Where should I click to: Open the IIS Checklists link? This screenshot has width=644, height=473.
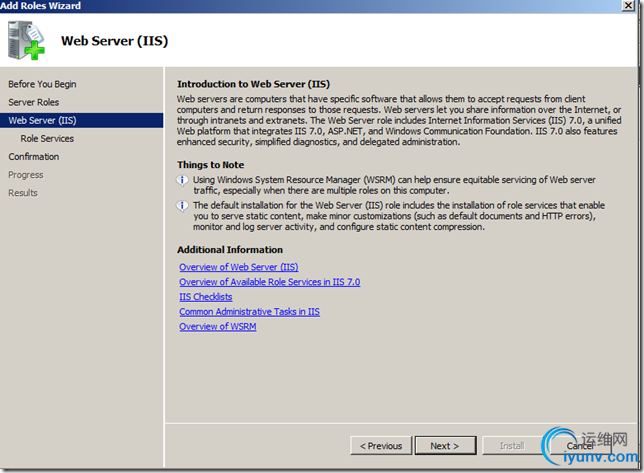(206, 297)
